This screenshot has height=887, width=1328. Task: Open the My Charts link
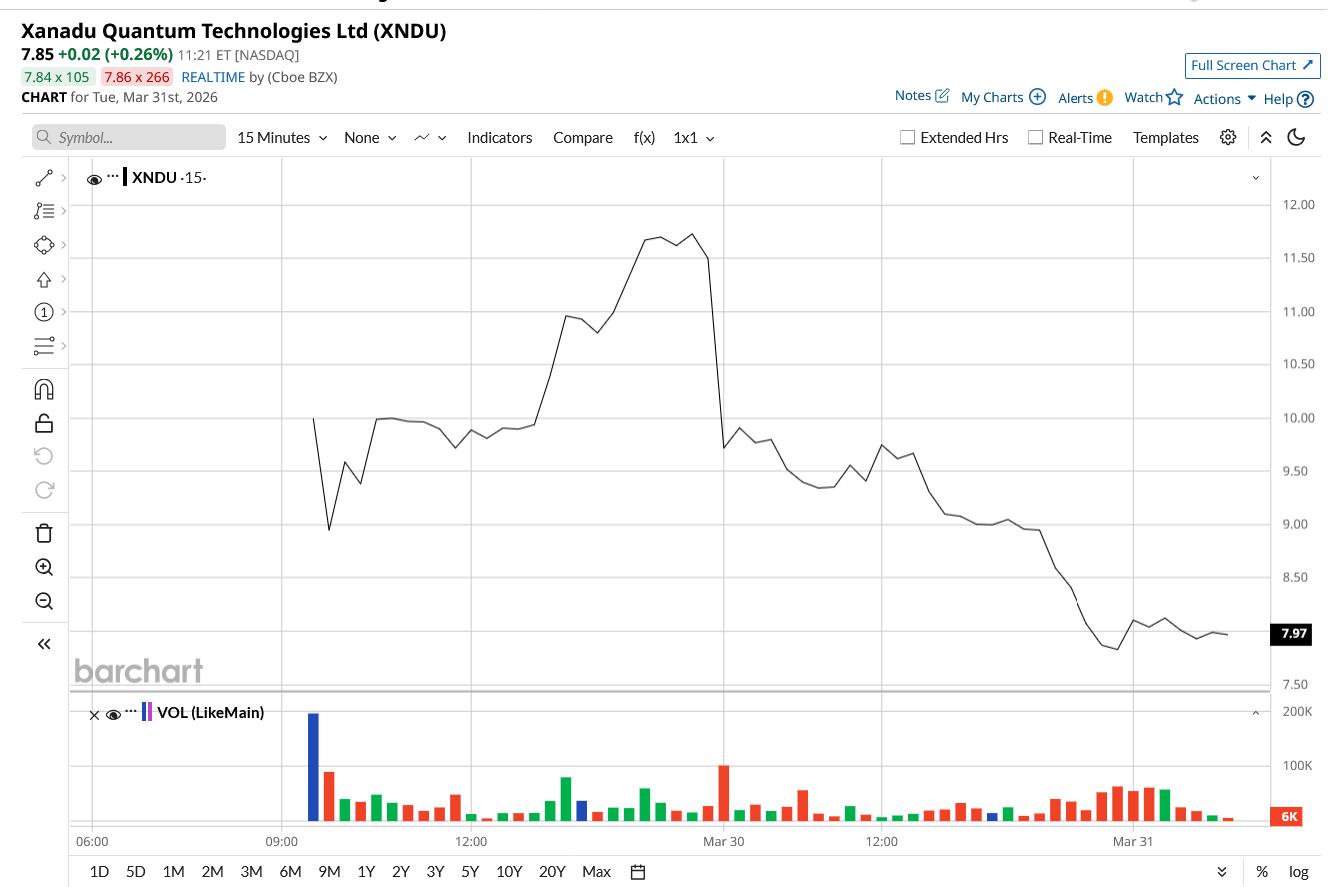click(992, 98)
